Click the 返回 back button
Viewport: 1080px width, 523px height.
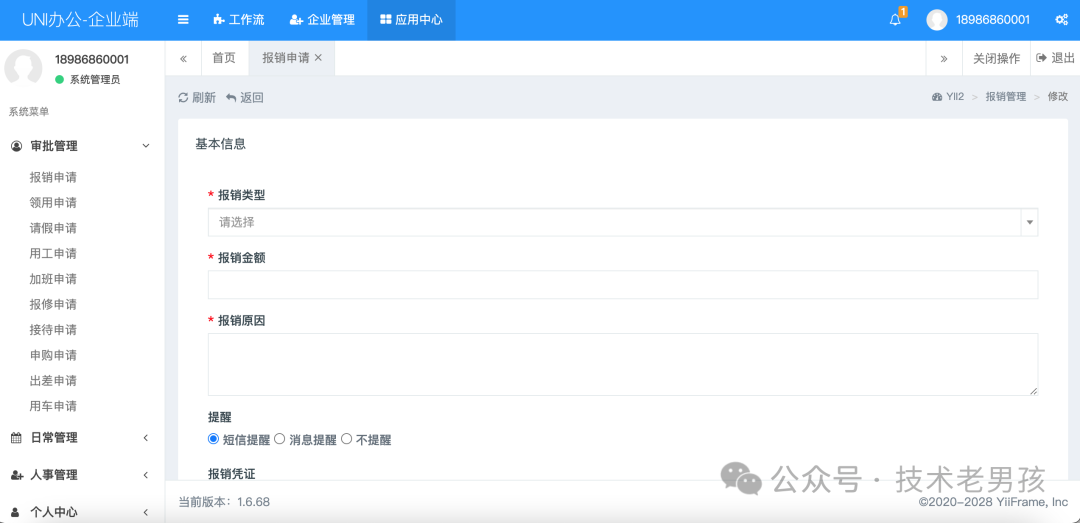(245, 98)
